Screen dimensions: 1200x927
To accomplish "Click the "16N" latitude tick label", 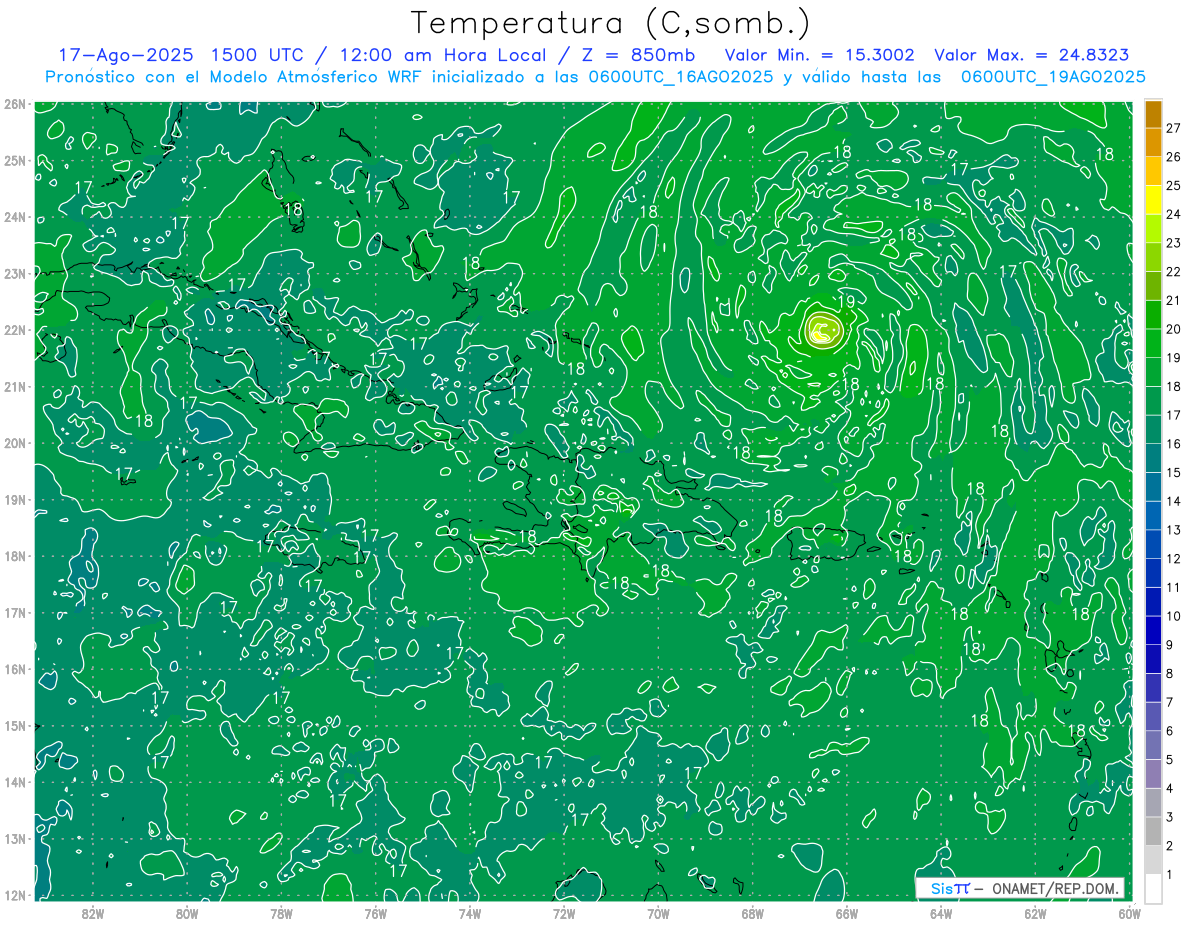I will coord(14,669).
